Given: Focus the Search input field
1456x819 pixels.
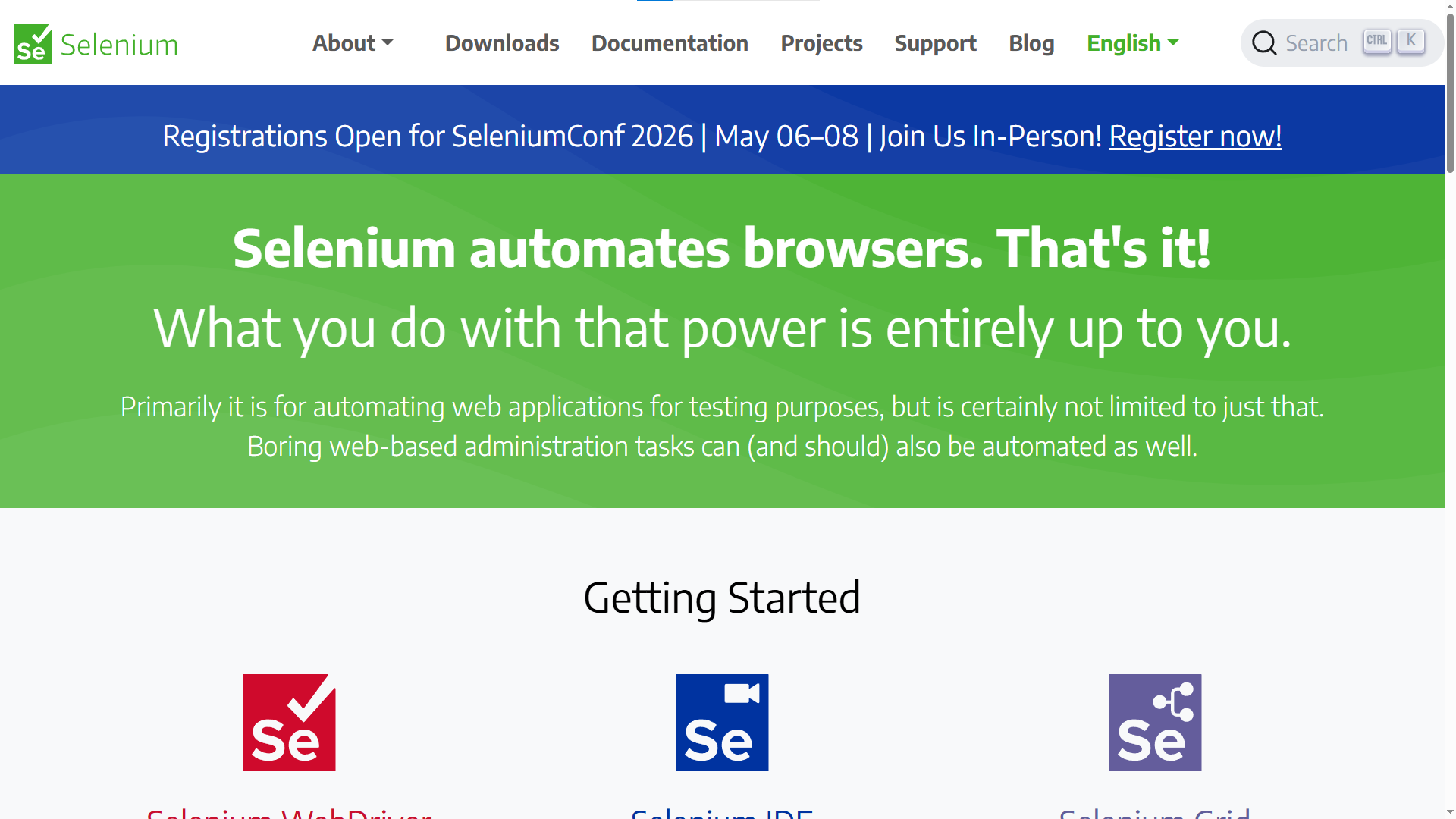Looking at the screenshot, I should [1316, 43].
